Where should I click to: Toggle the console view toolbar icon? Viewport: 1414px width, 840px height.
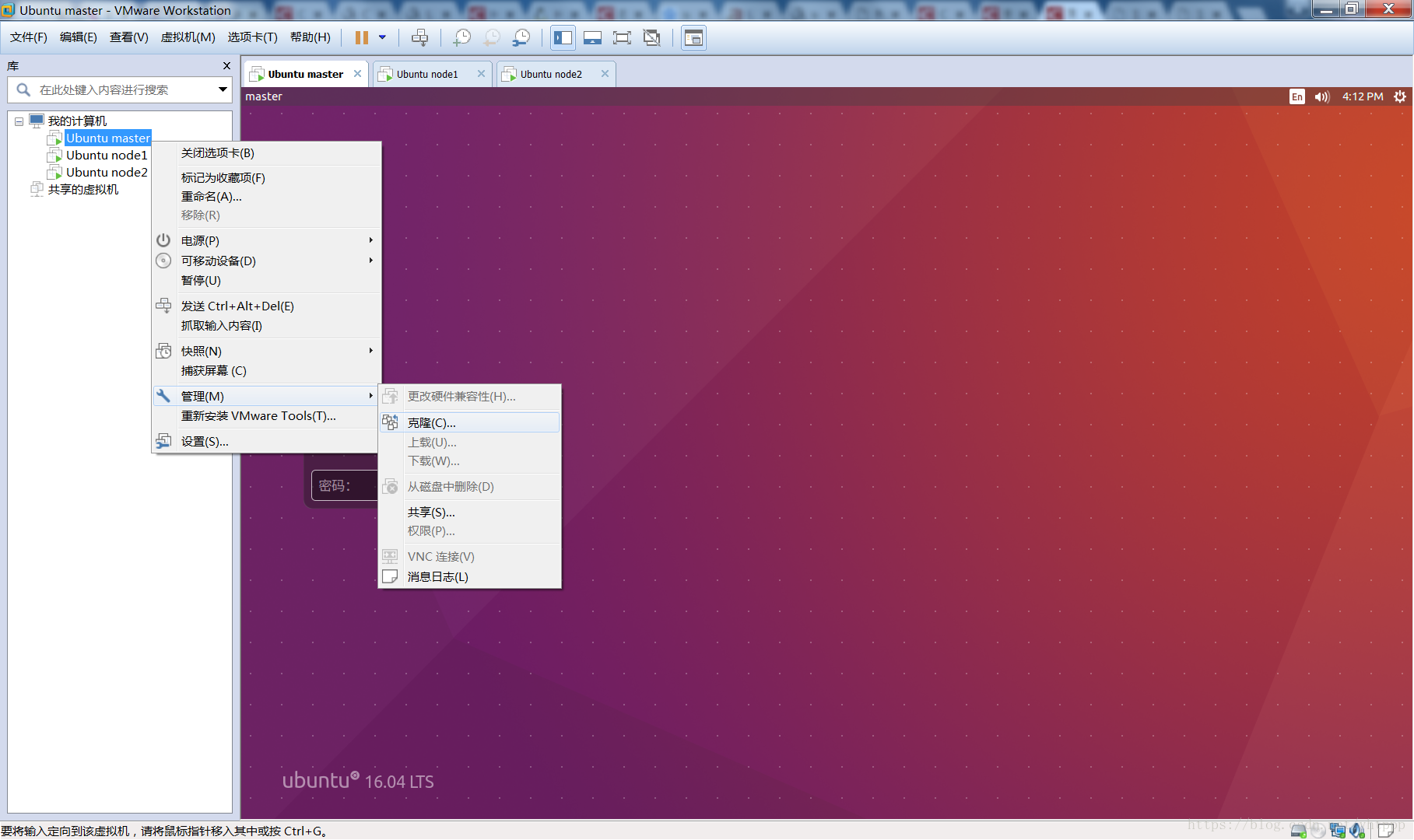coord(693,37)
